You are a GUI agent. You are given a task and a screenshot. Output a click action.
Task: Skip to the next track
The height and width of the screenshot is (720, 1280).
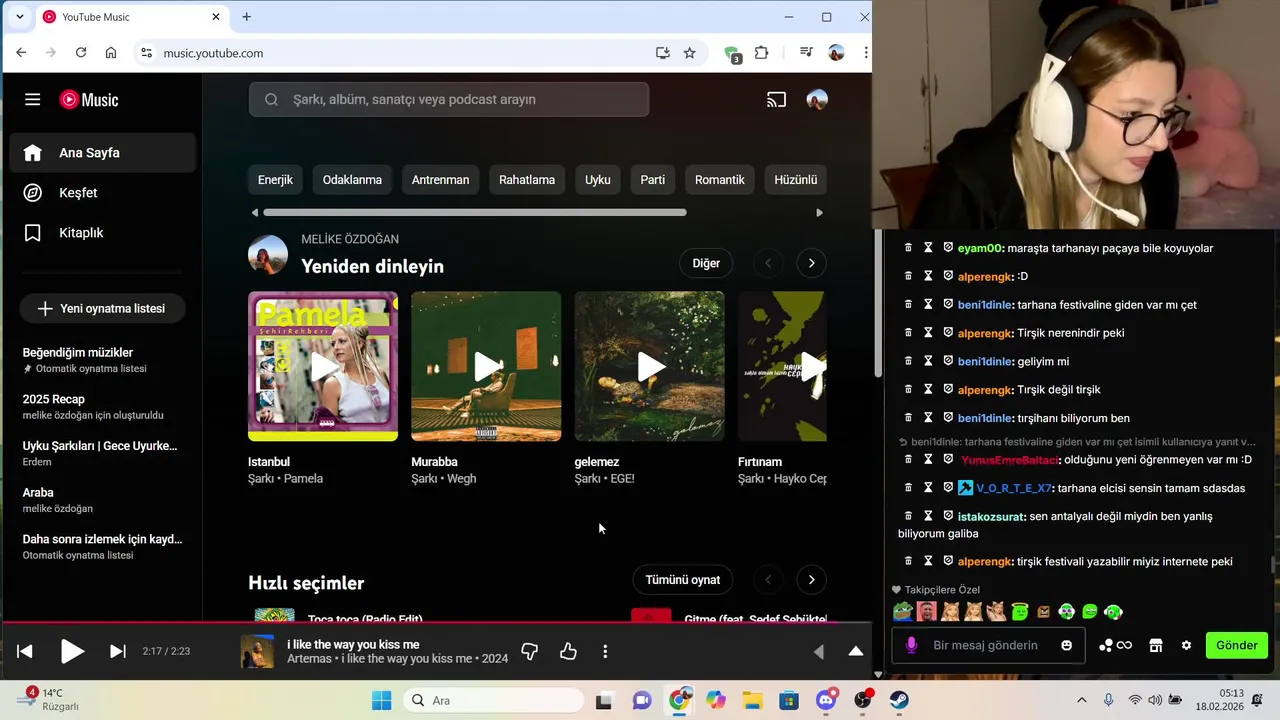pyautogui.click(x=117, y=651)
